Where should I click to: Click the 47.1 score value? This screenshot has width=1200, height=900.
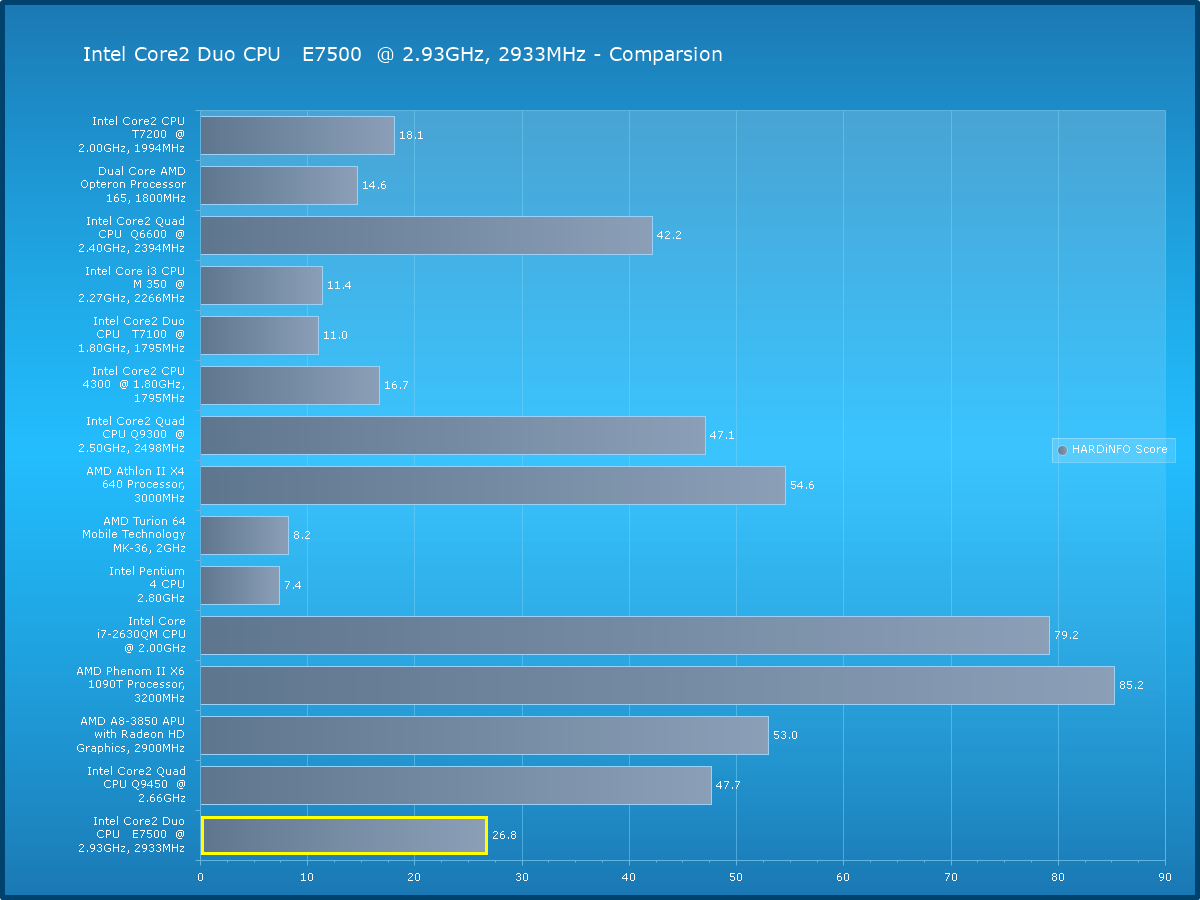(x=722, y=435)
